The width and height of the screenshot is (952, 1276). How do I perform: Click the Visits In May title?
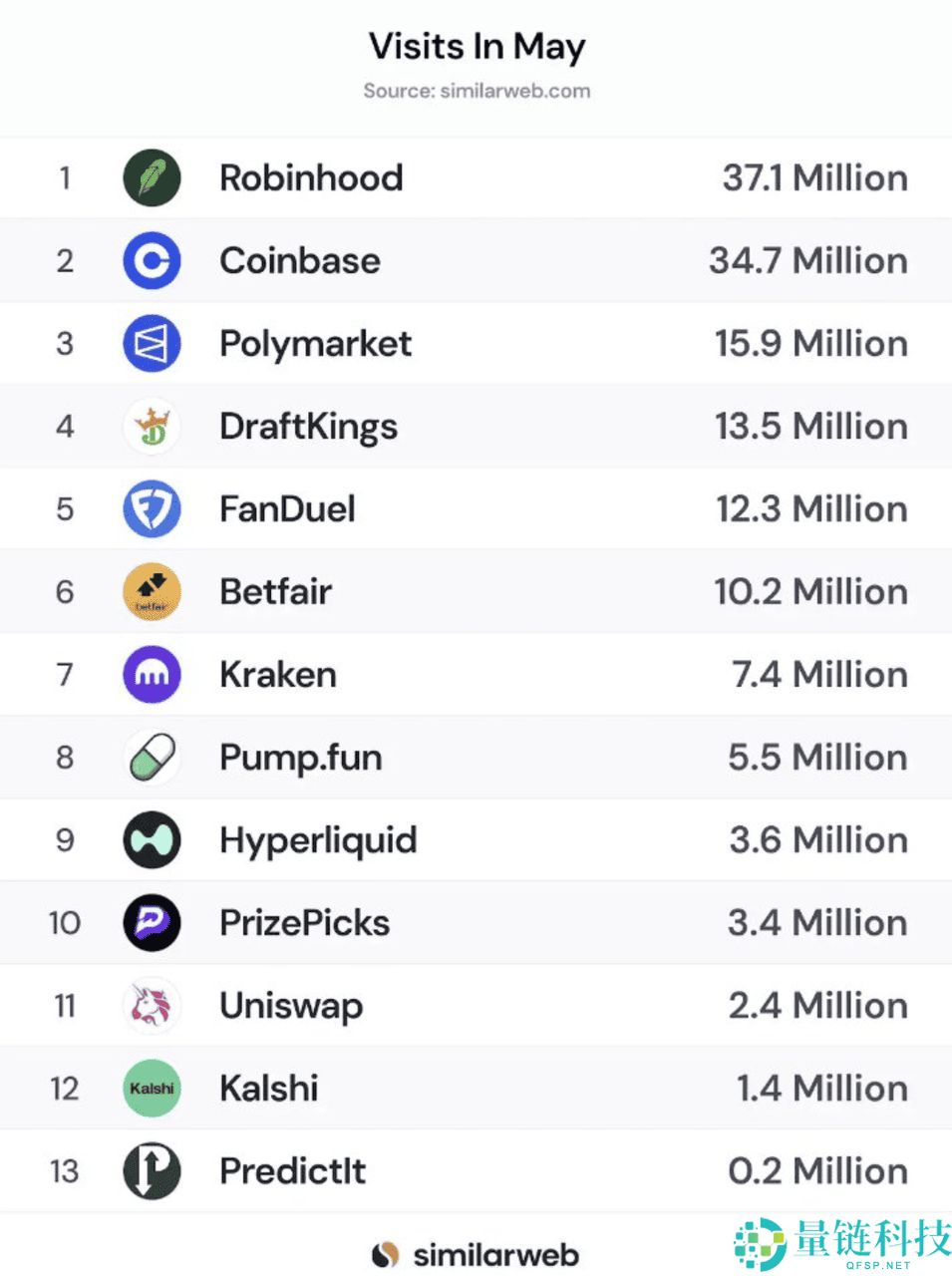tap(476, 47)
